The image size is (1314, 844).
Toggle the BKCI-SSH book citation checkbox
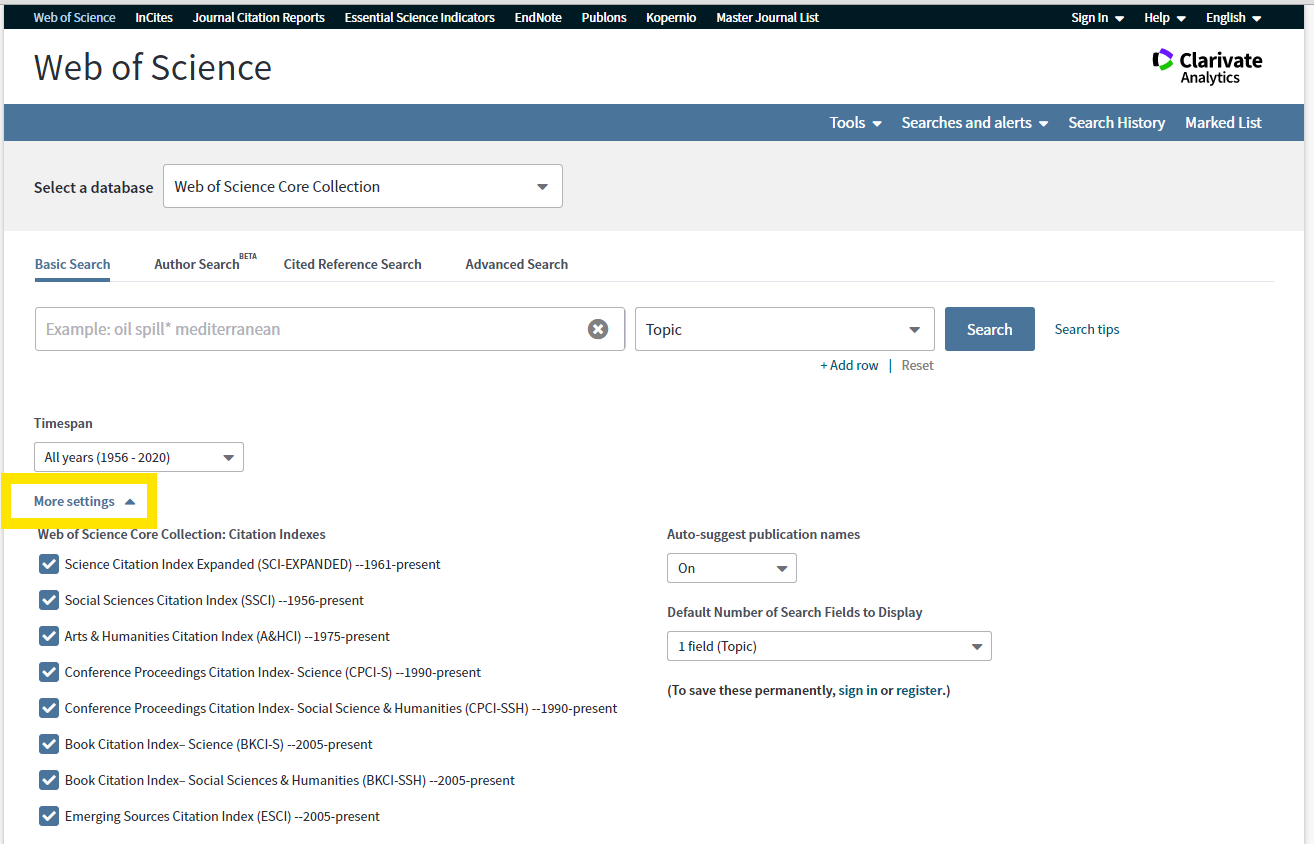(49, 780)
